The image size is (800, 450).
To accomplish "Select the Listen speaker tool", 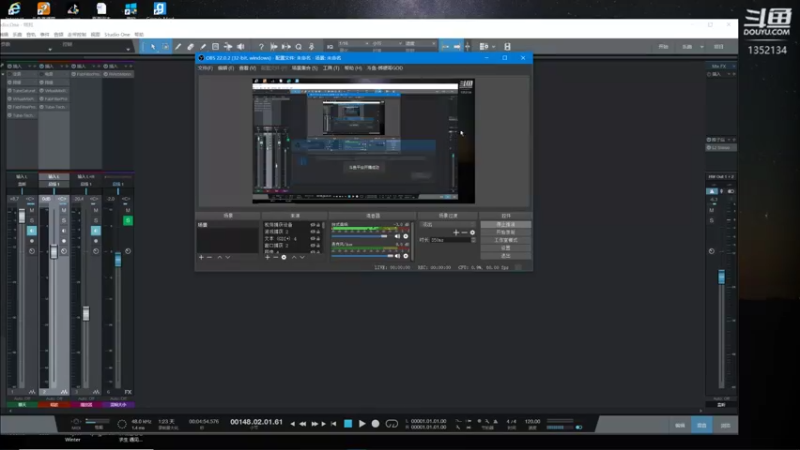I will [x=240, y=46].
